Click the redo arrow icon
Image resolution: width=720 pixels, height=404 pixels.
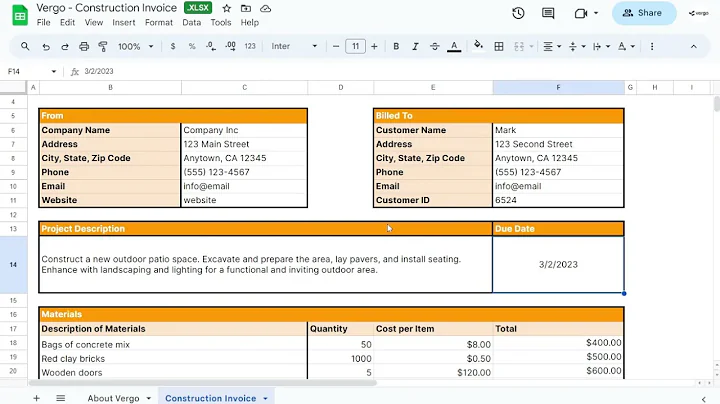[65, 46]
